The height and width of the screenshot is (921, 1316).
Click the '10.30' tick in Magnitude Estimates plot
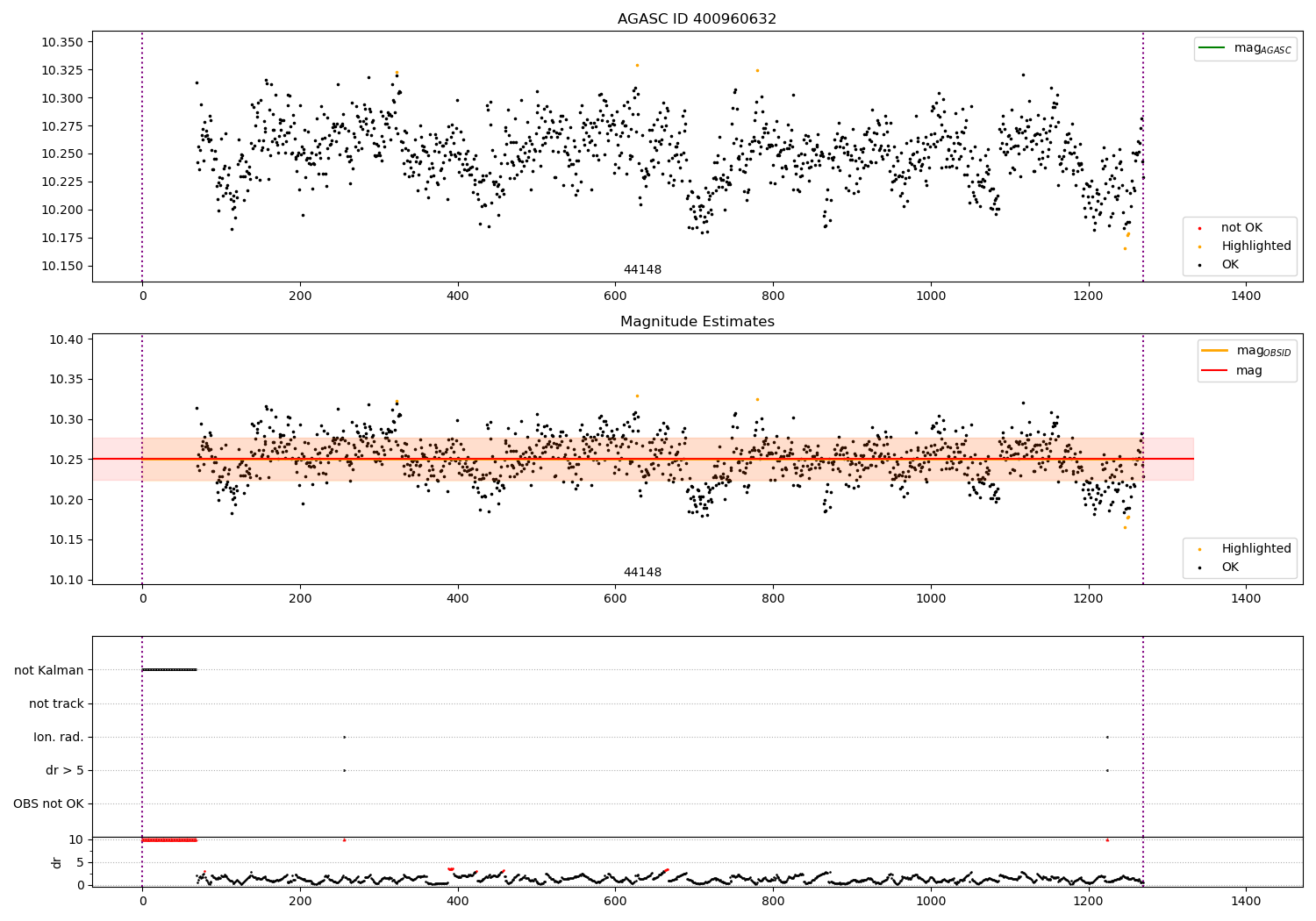pos(66,419)
